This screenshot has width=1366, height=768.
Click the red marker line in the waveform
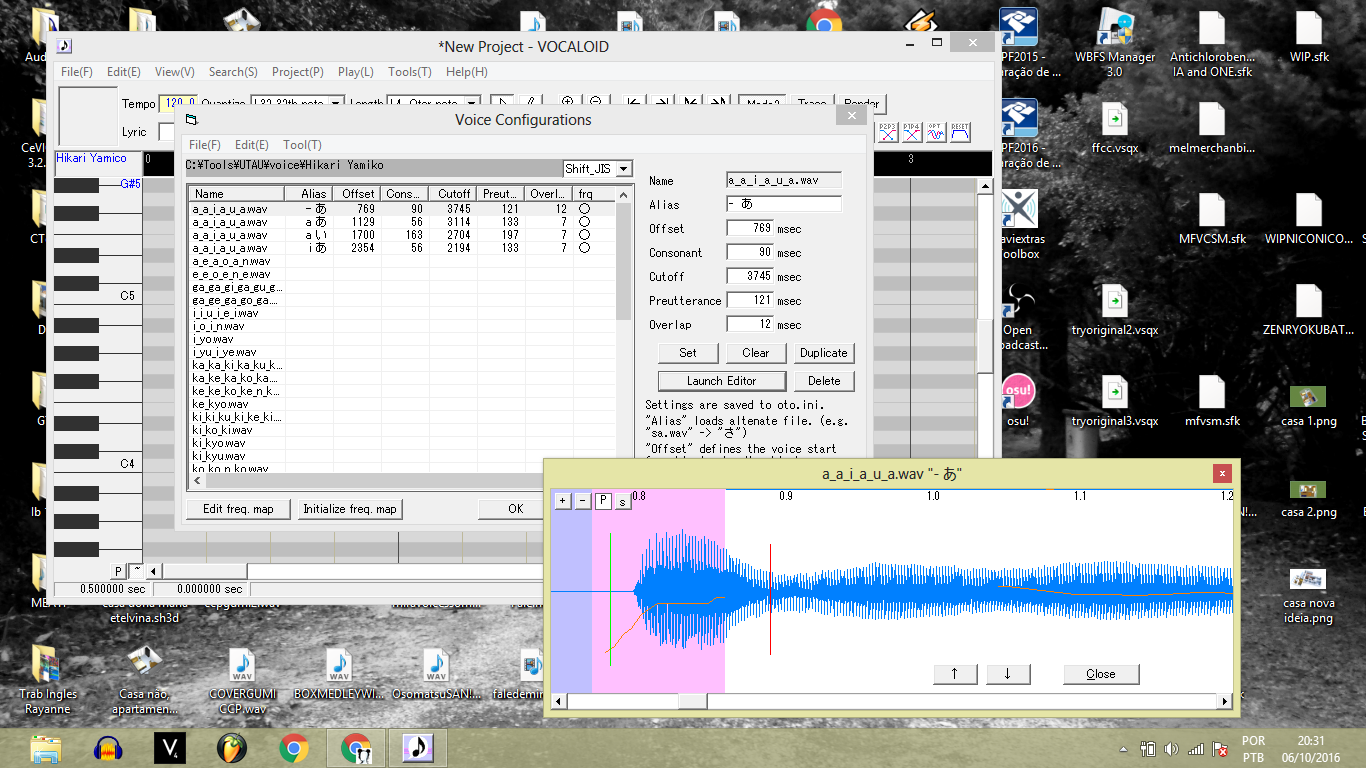pyautogui.click(x=771, y=600)
